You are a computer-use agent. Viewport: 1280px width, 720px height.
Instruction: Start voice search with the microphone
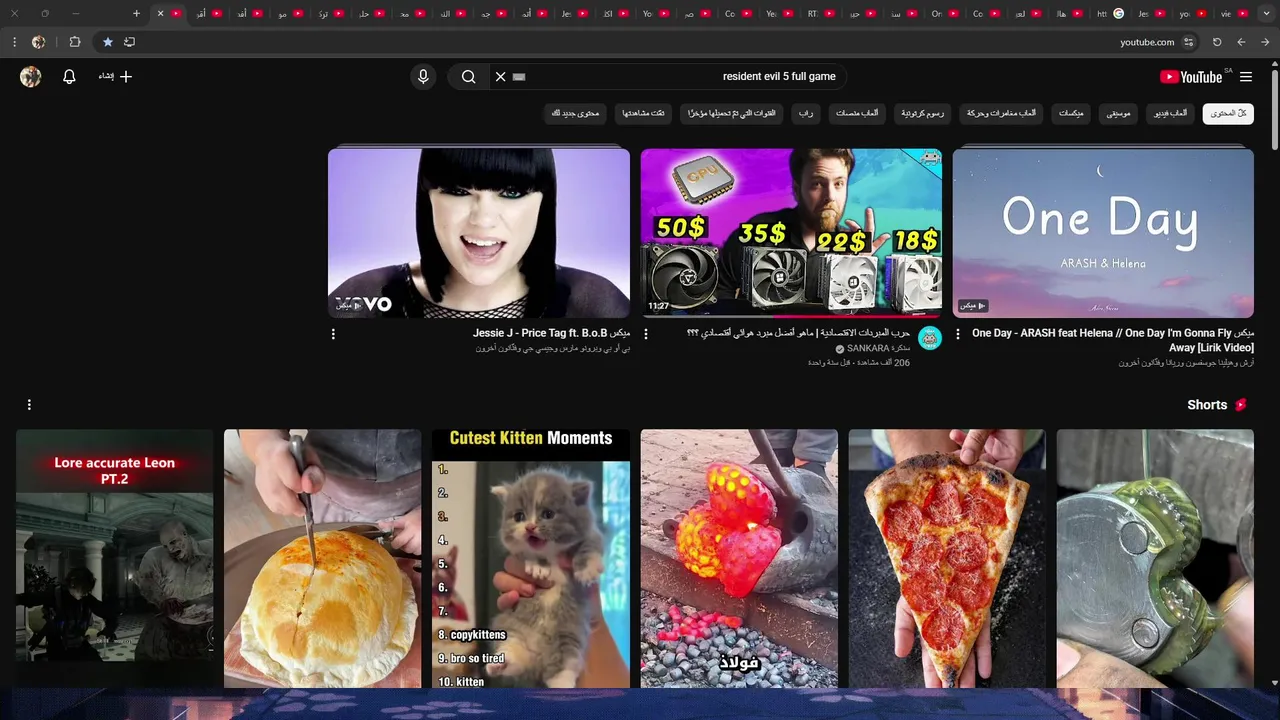(x=423, y=77)
